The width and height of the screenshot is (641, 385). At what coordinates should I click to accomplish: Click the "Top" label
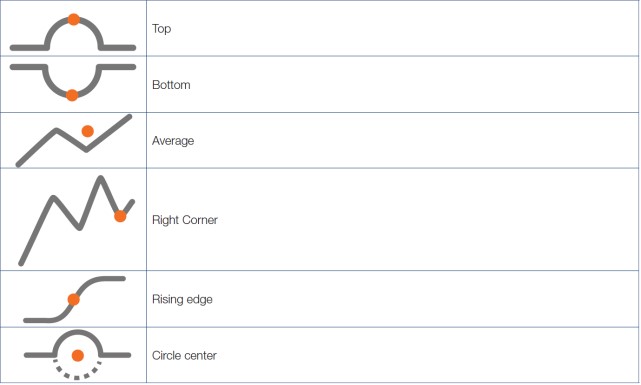pyautogui.click(x=161, y=29)
